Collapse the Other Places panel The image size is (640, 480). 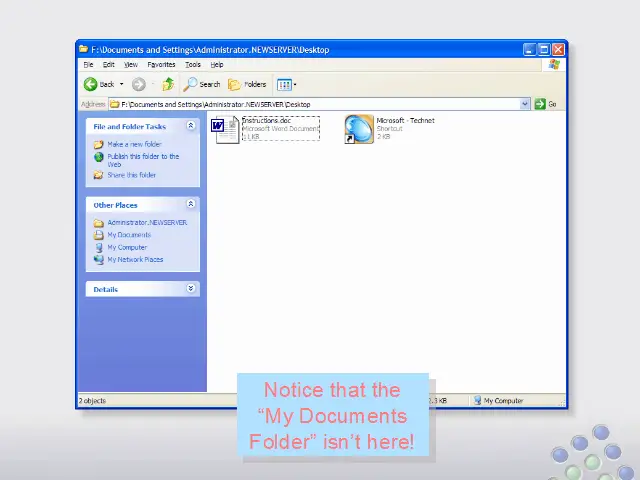[190, 205]
